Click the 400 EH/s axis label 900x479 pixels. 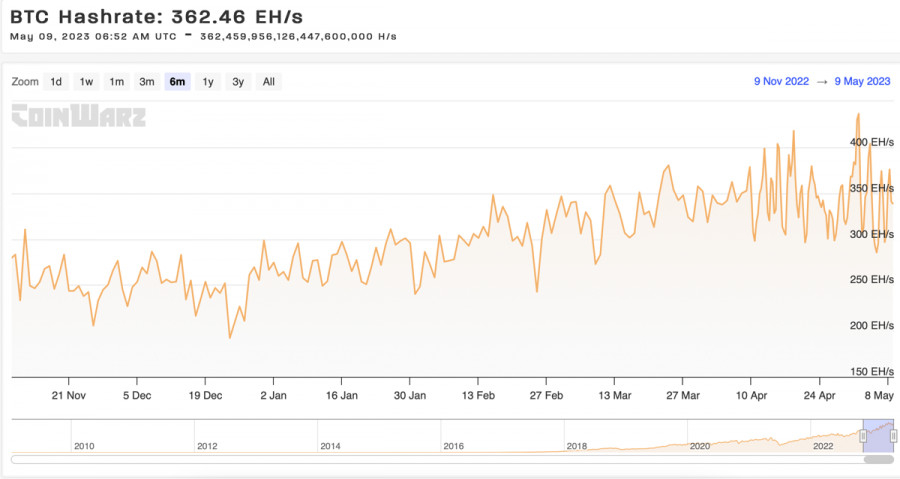[x=872, y=142]
